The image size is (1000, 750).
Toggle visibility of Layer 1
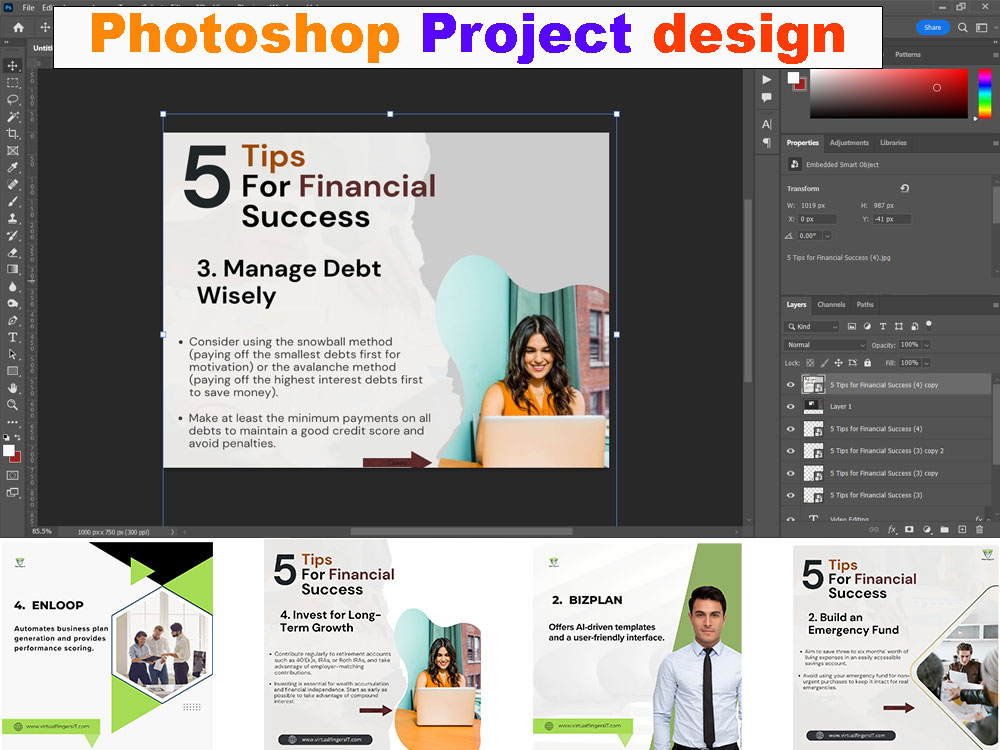point(791,406)
